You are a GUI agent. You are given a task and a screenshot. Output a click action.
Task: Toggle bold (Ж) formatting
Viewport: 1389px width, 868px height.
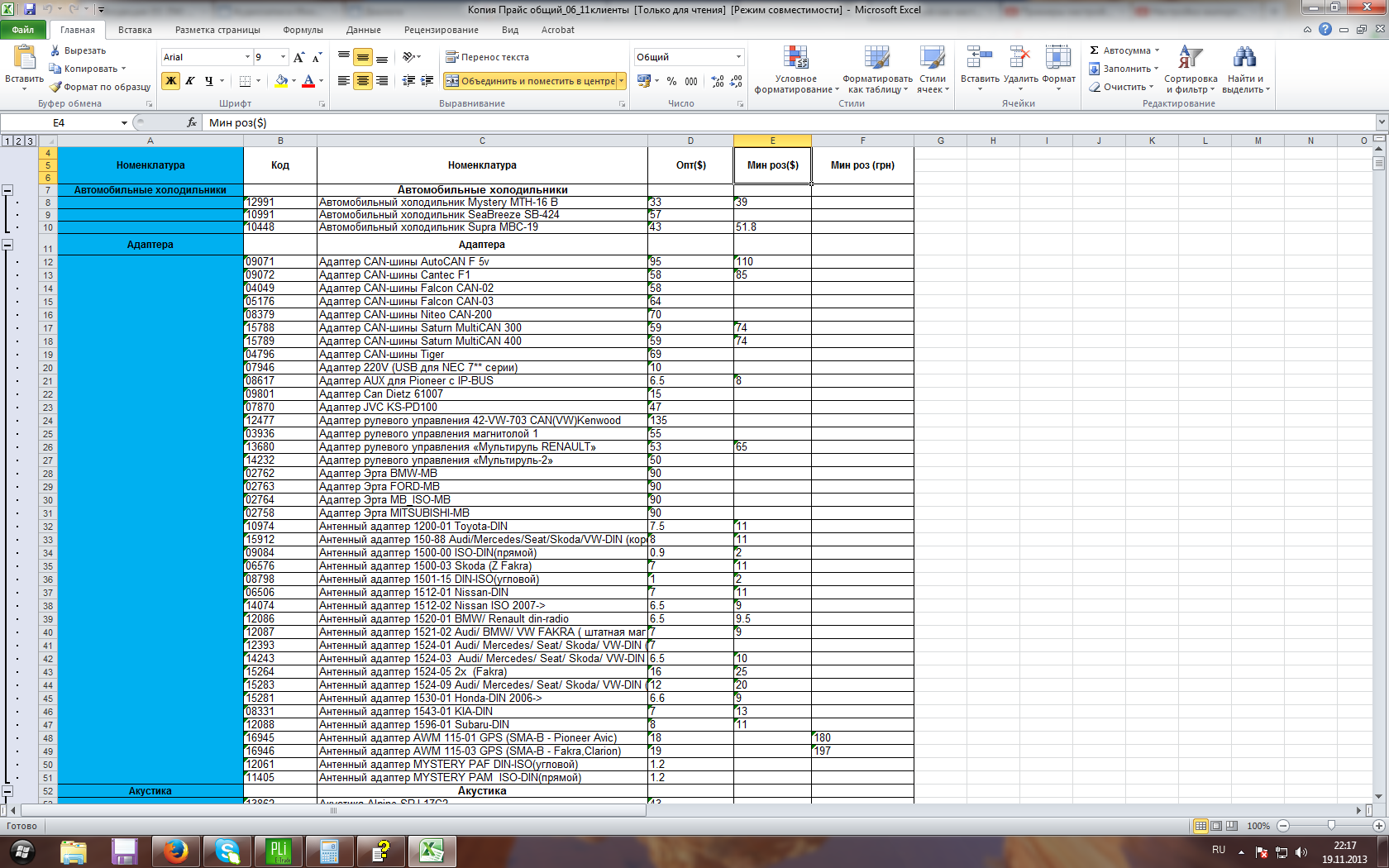point(171,81)
